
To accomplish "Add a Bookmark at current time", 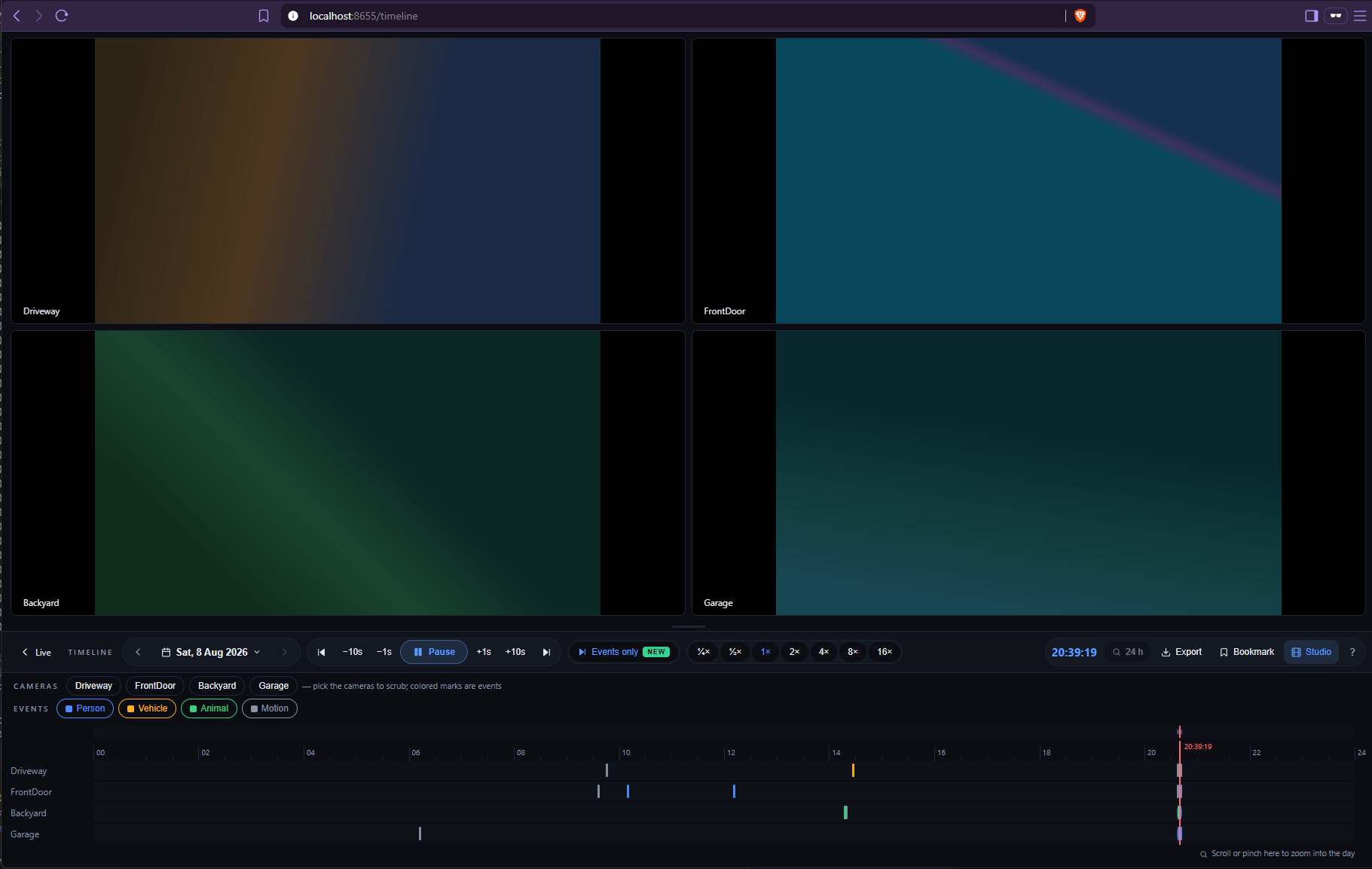I will tap(1247, 652).
